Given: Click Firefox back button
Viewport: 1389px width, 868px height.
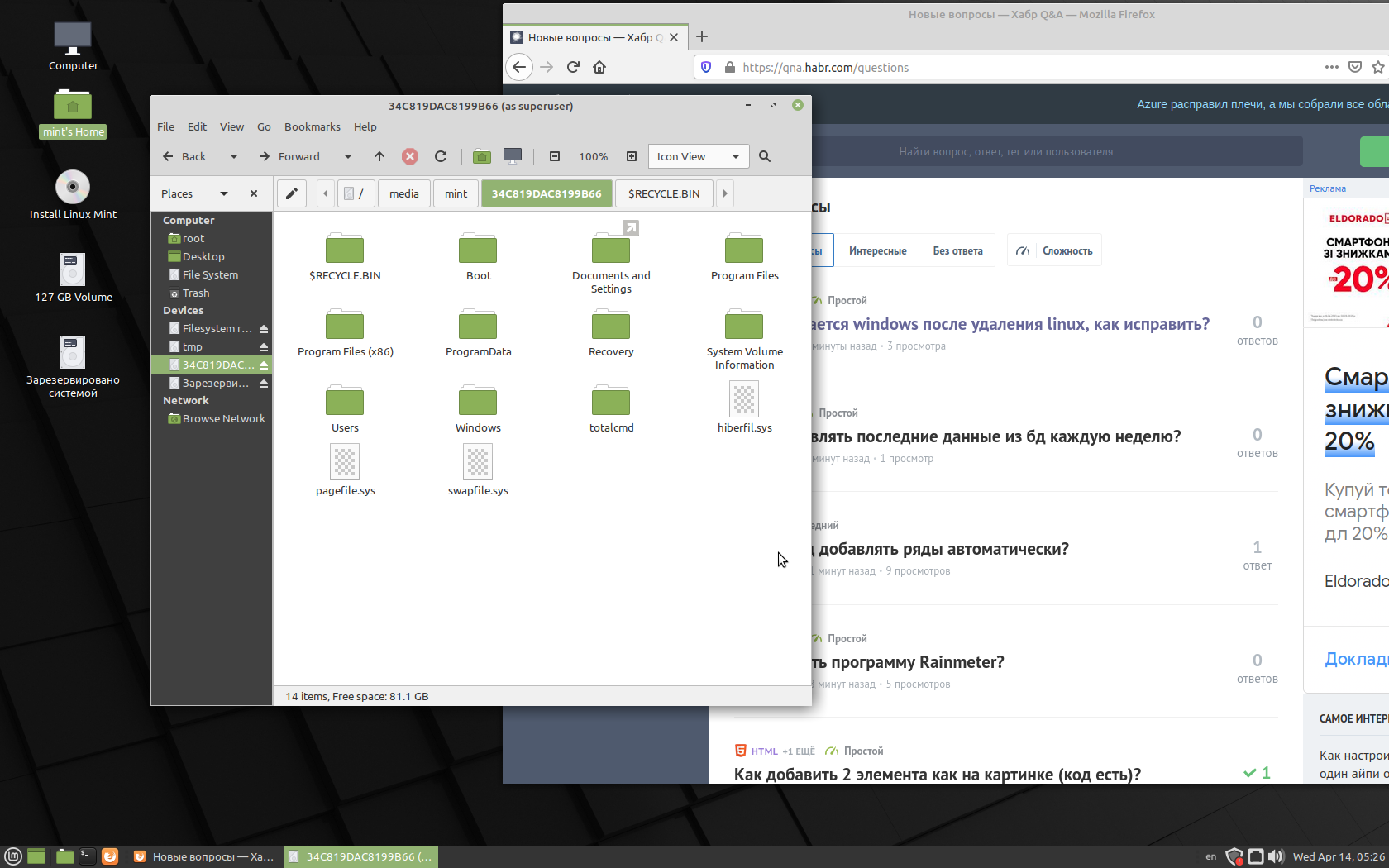Looking at the screenshot, I should [x=519, y=67].
